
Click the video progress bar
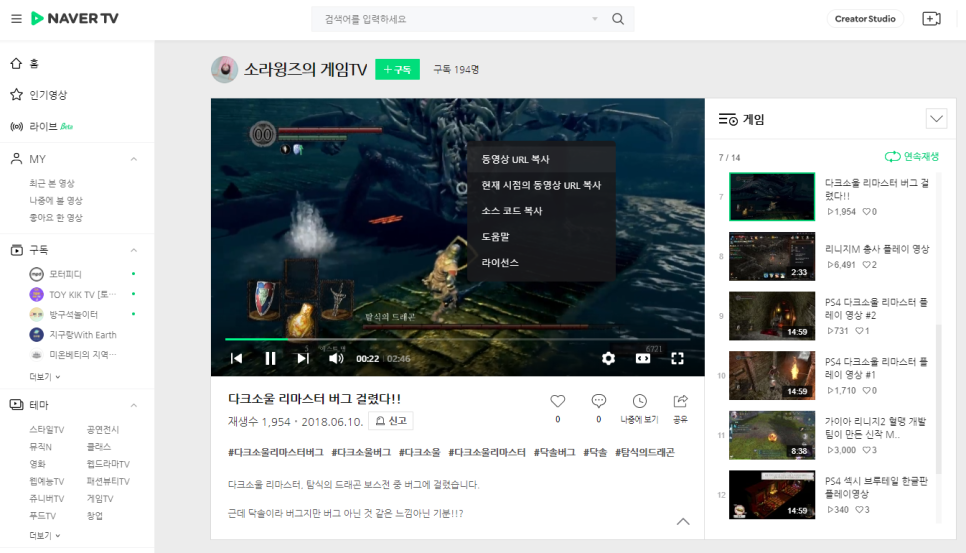tap(457, 339)
